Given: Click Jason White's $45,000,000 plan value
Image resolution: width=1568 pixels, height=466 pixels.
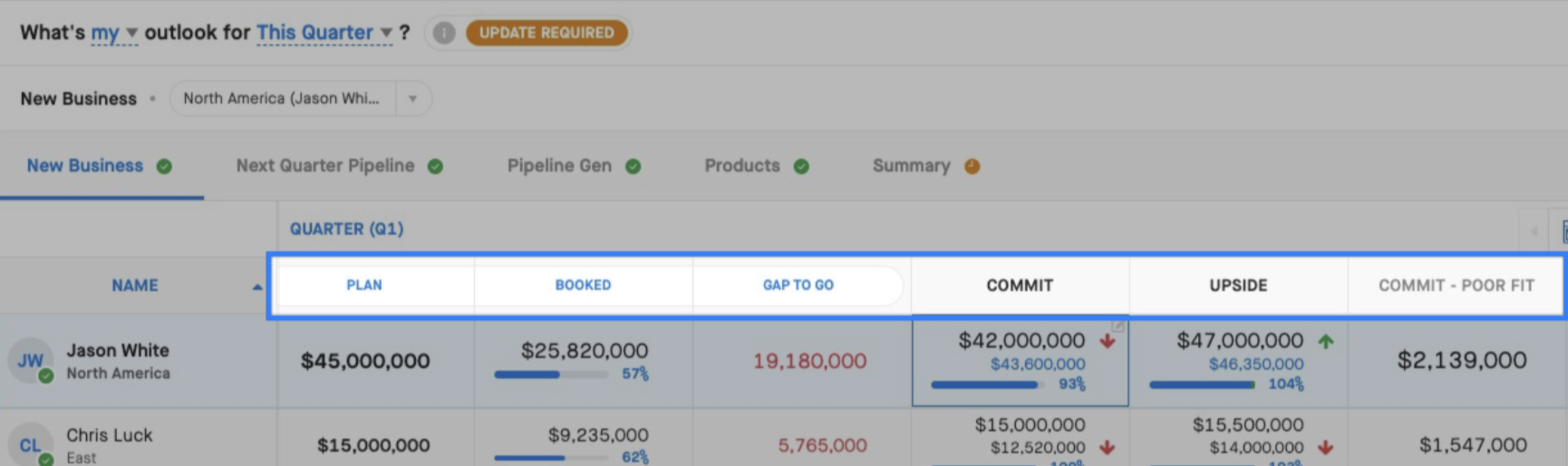Looking at the screenshot, I should [365, 361].
